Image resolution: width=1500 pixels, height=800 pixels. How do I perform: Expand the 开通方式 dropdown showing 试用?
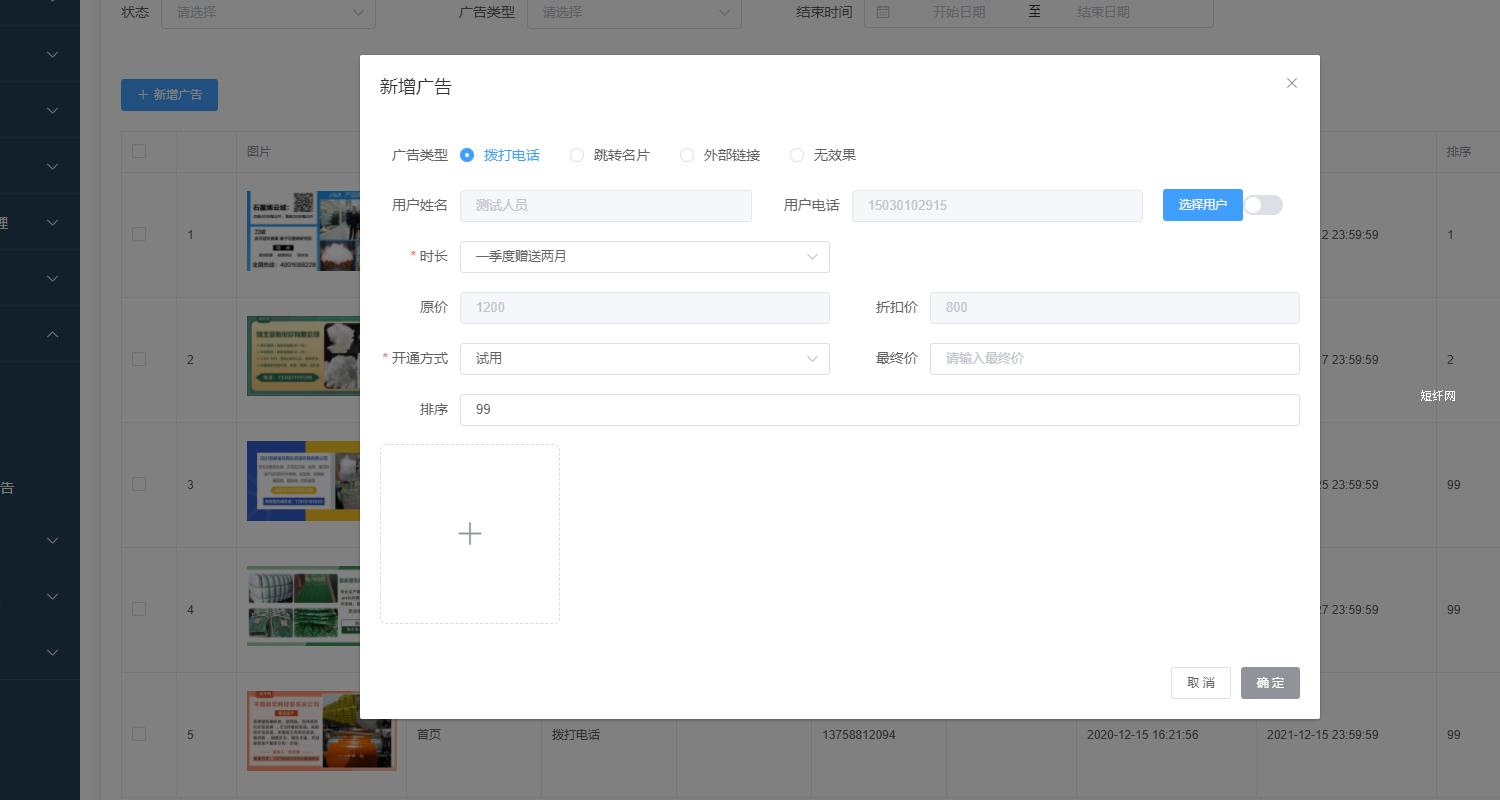[644, 358]
